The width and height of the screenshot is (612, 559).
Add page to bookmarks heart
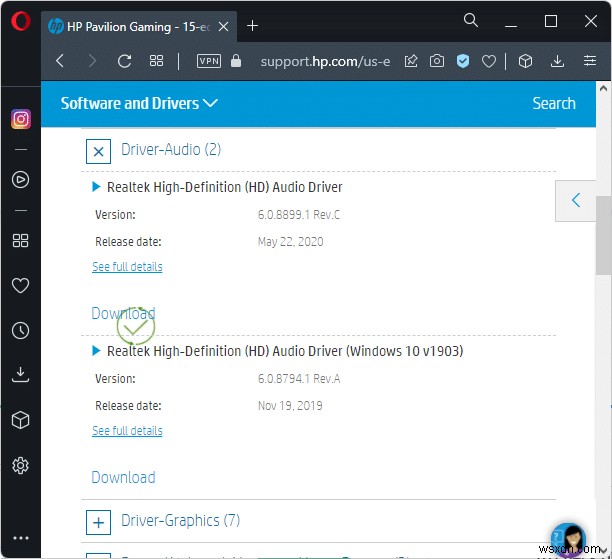click(489, 61)
